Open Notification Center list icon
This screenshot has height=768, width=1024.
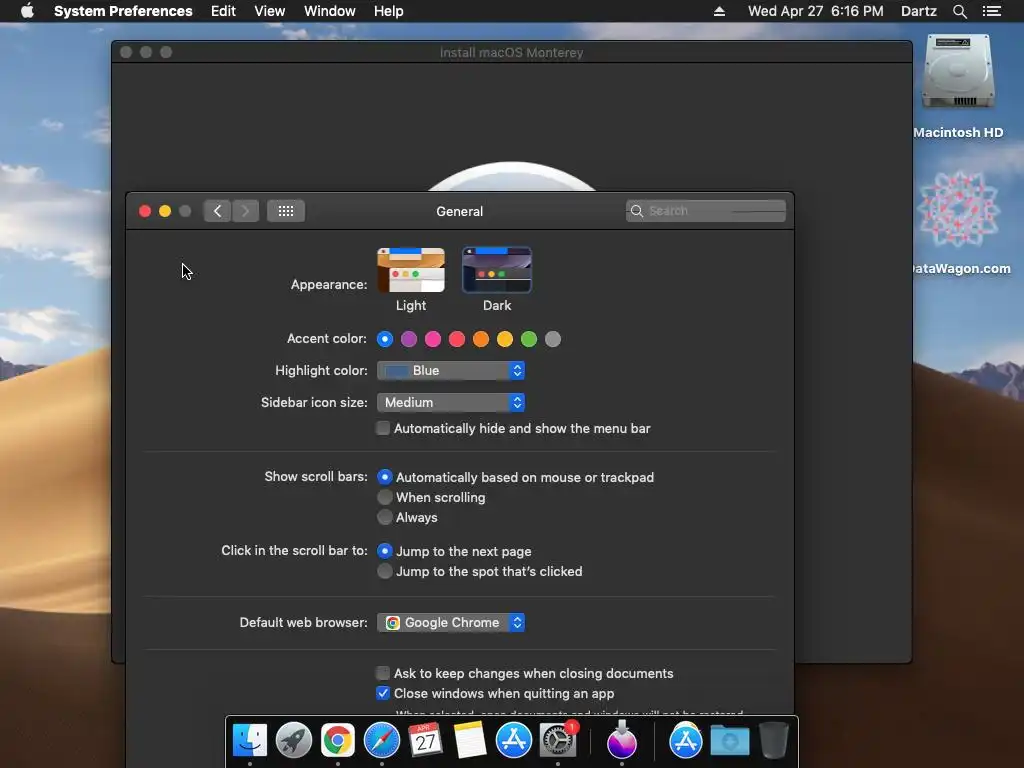(x=992, y=11)
